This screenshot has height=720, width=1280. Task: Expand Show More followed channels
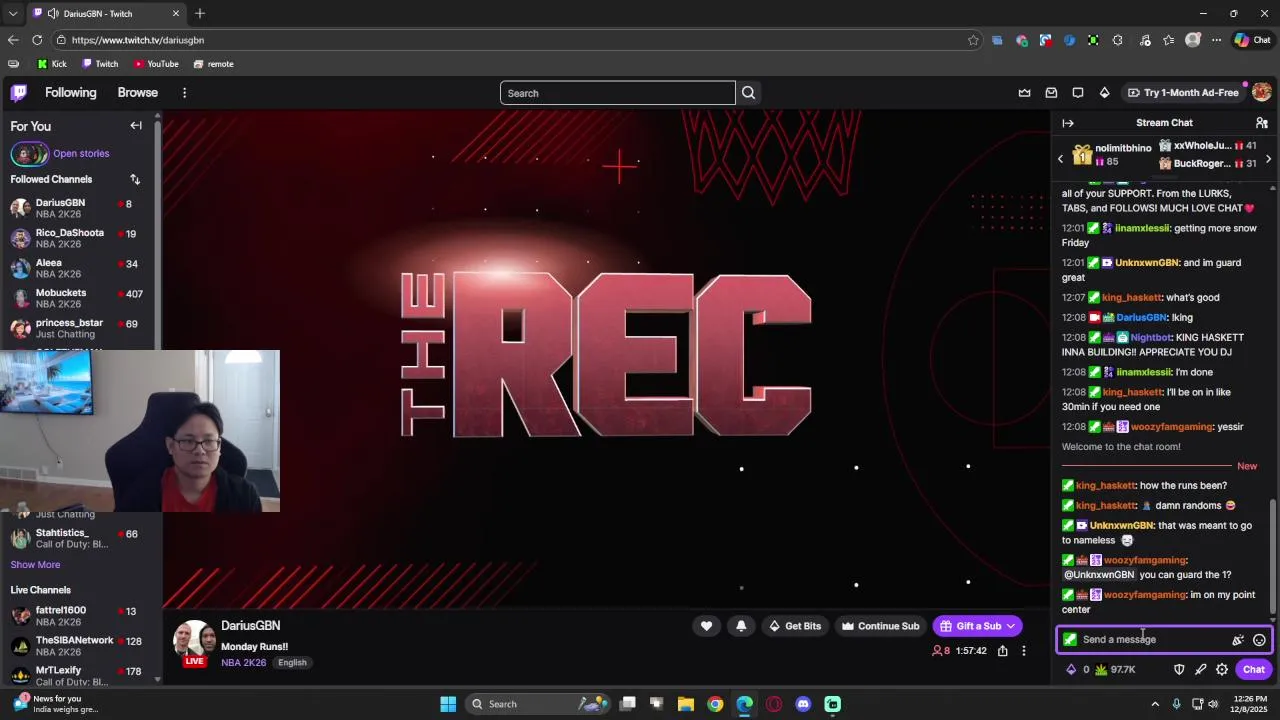[x=35, y=565]
